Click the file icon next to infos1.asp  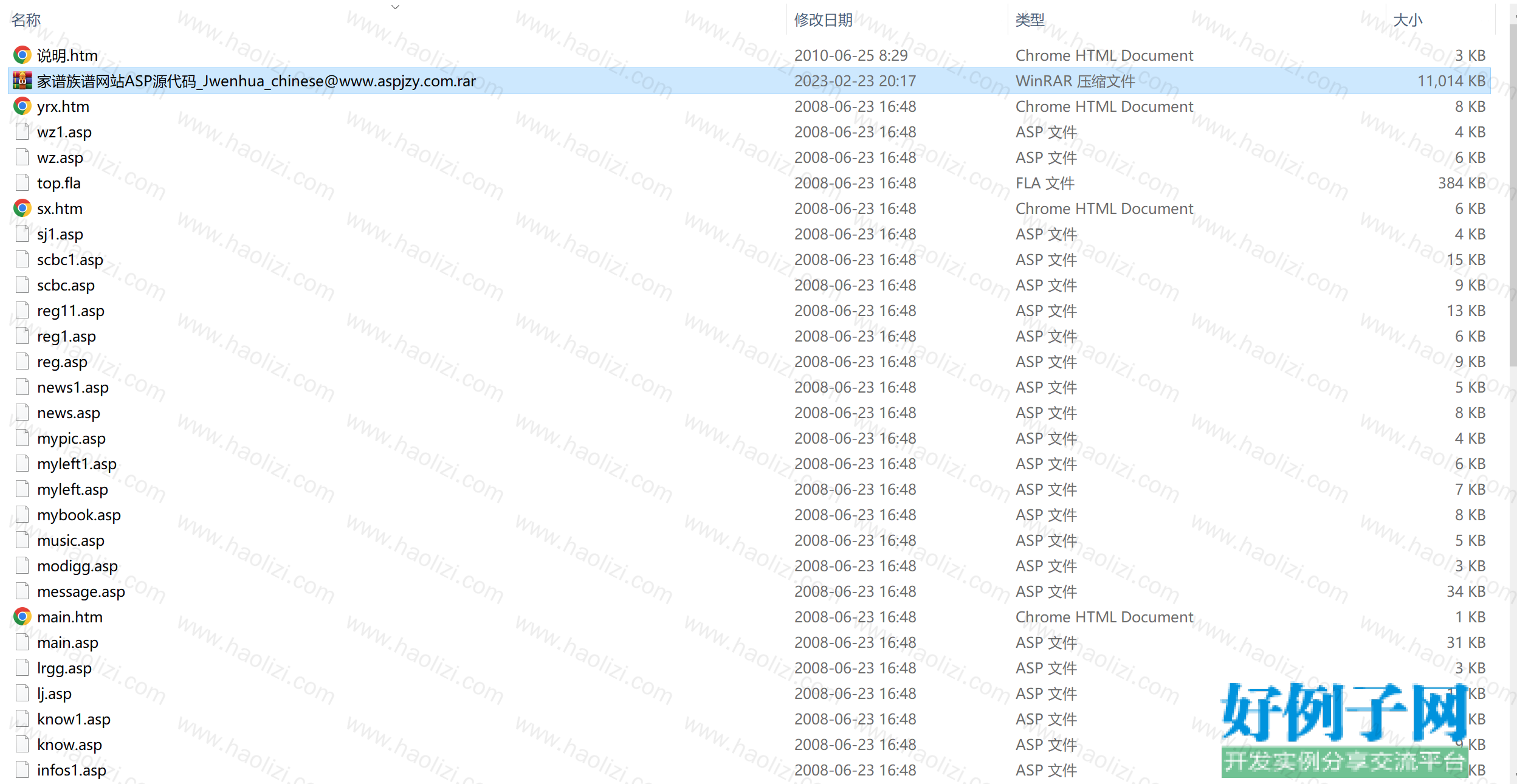coord(22,770)
